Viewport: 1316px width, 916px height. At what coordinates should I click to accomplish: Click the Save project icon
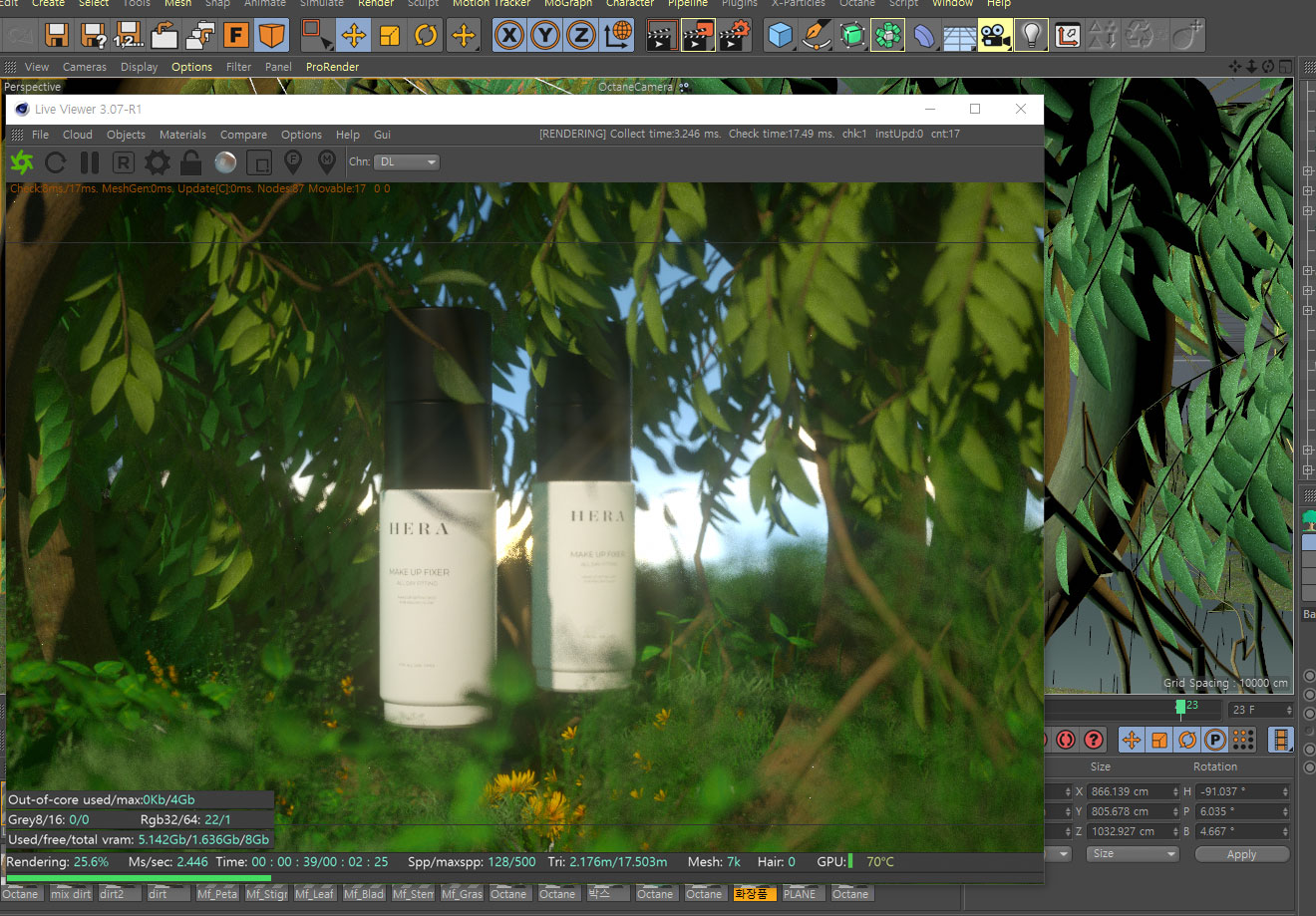[x=57, y=36]
